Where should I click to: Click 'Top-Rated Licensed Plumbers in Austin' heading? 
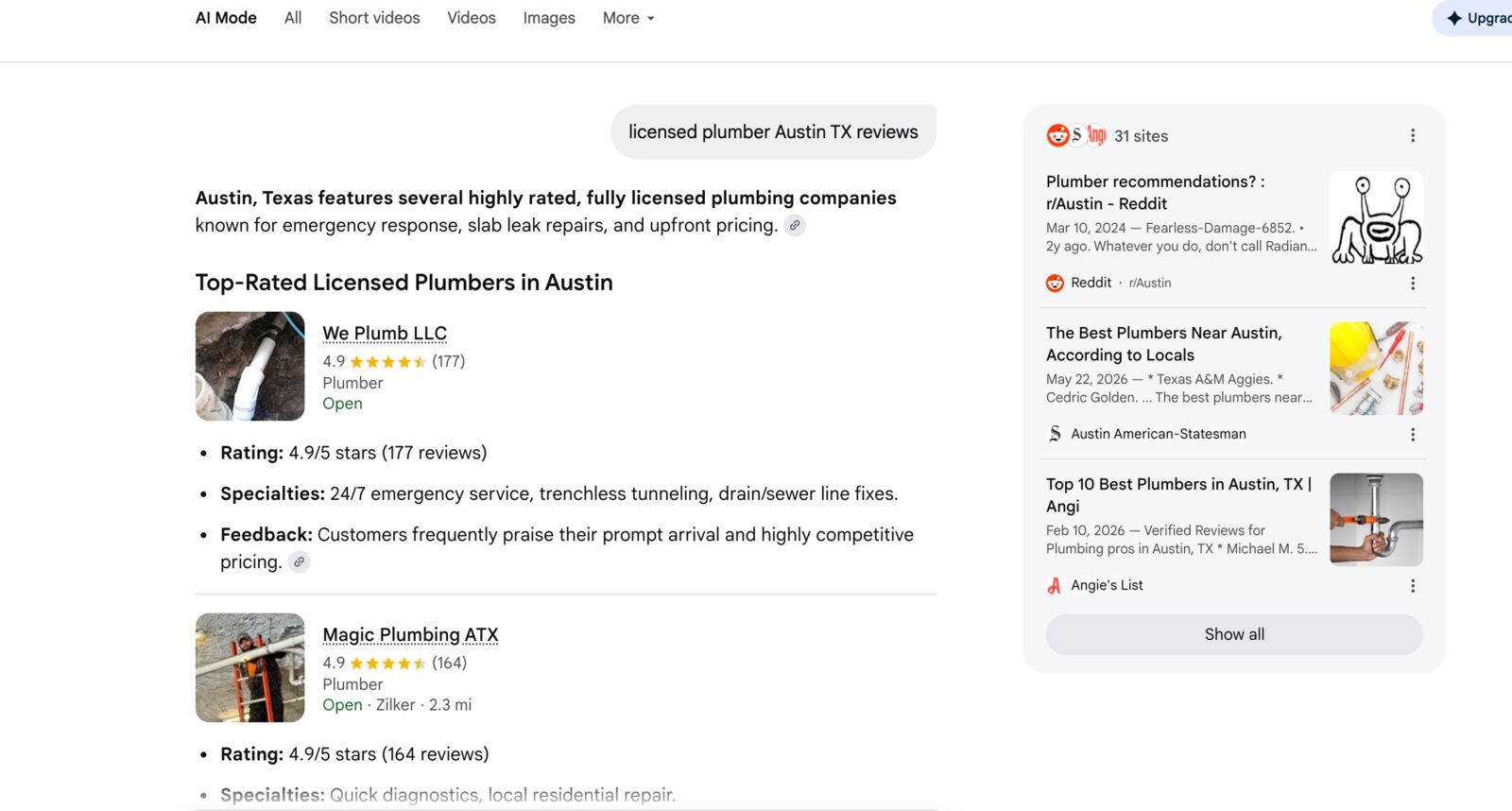pyautogui.click(x=404, y=283)
